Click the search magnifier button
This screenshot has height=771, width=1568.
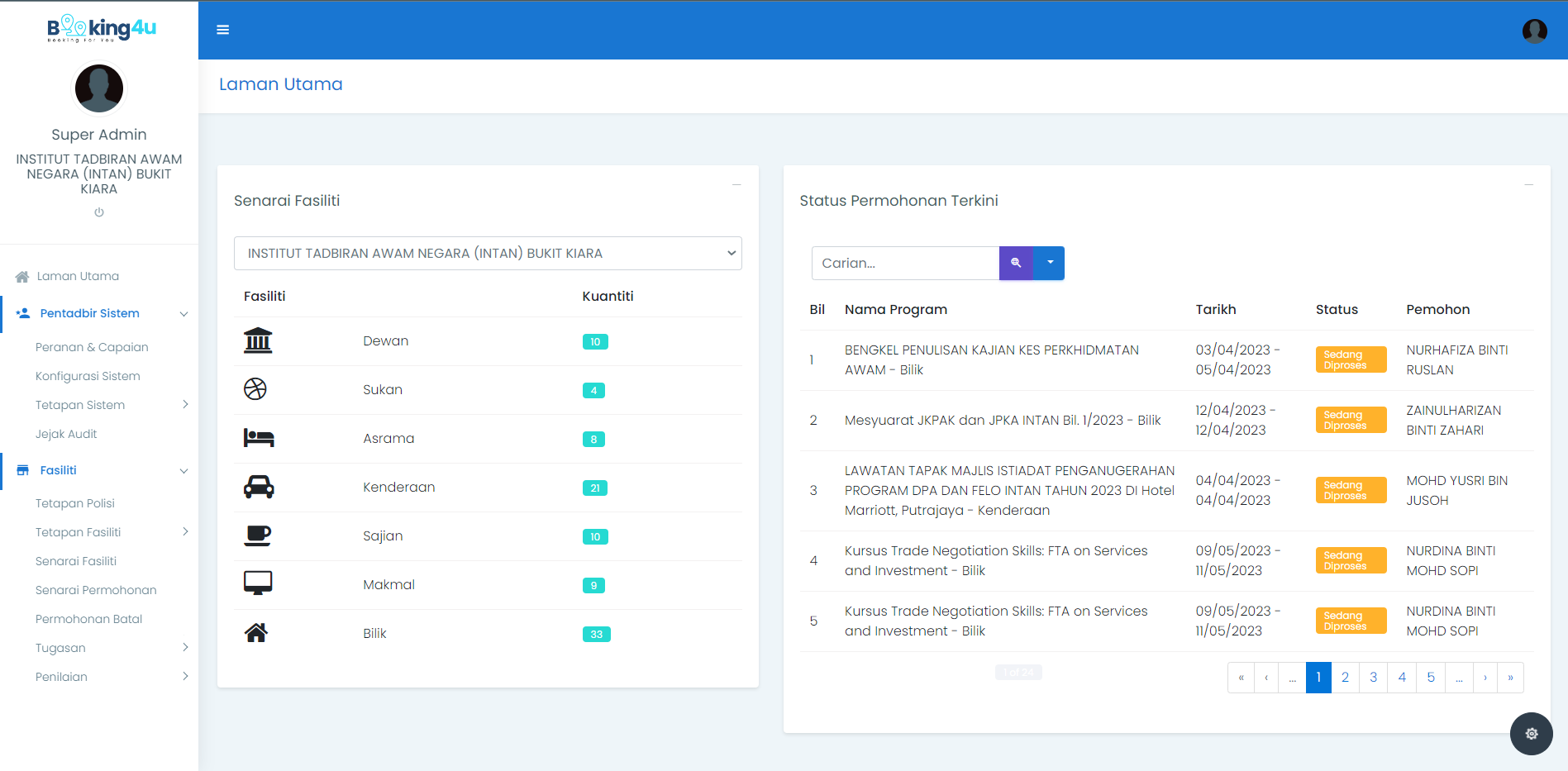[x=1016, y=263]
